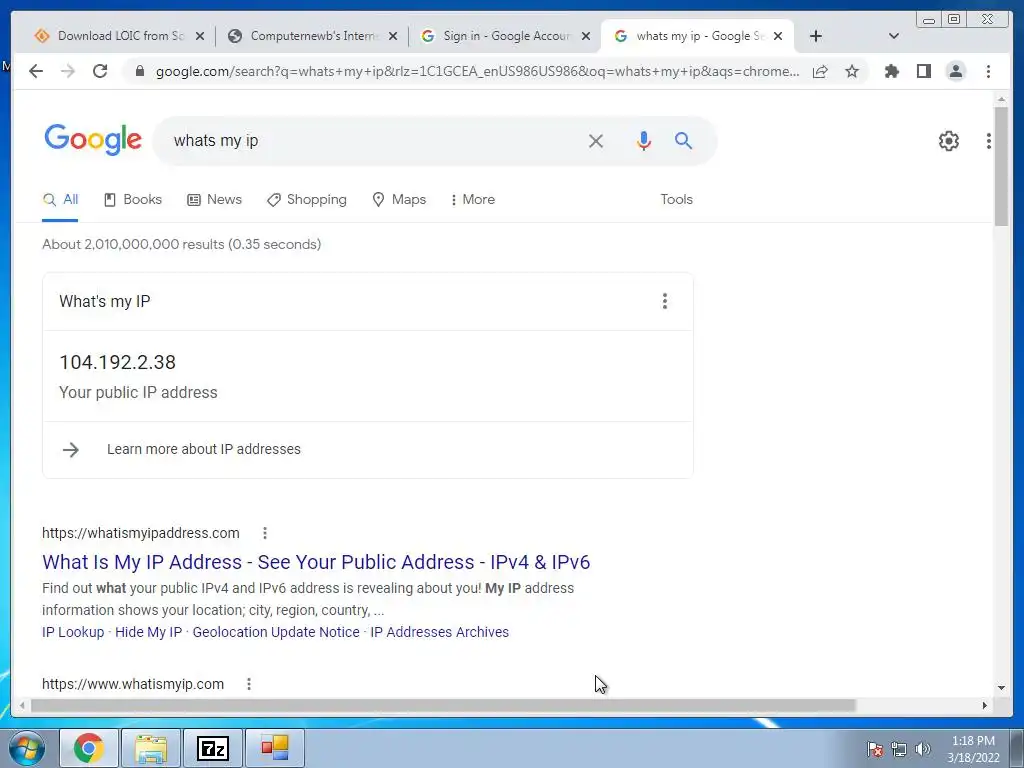Start voice search with microphone
Viewport: 1024px width, 768px height.
(x=643, y=141)
